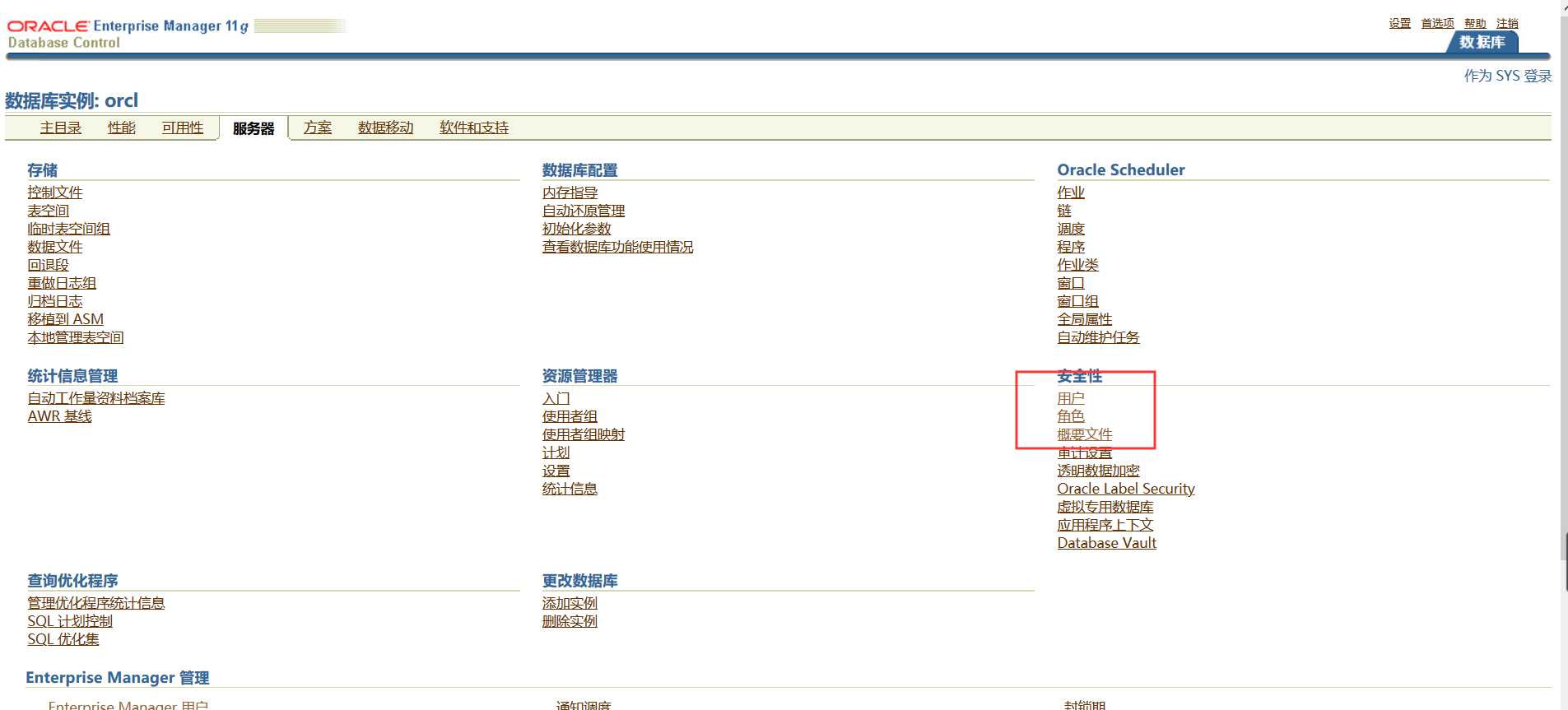
Task: Open 虚拟专用数据库 link
Action: pyautogui.click(x=1105, y=507)
